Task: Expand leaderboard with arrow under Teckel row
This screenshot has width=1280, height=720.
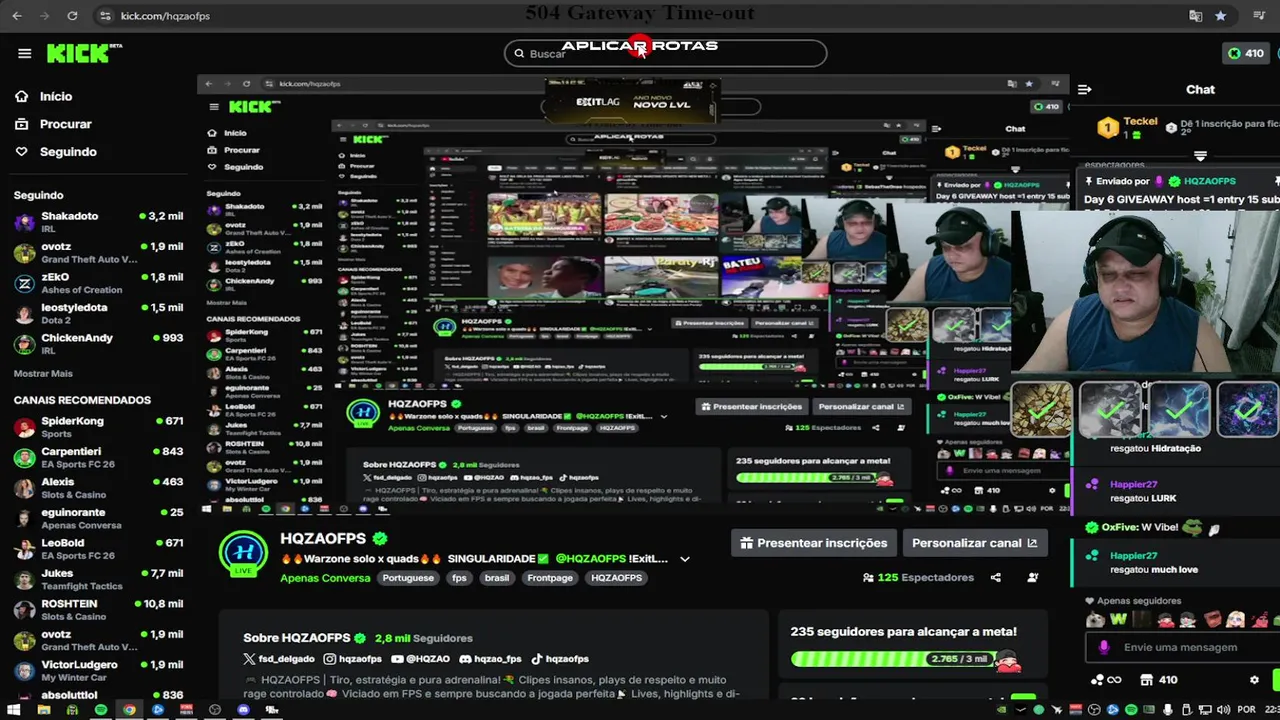Action: click(1200, 156)
